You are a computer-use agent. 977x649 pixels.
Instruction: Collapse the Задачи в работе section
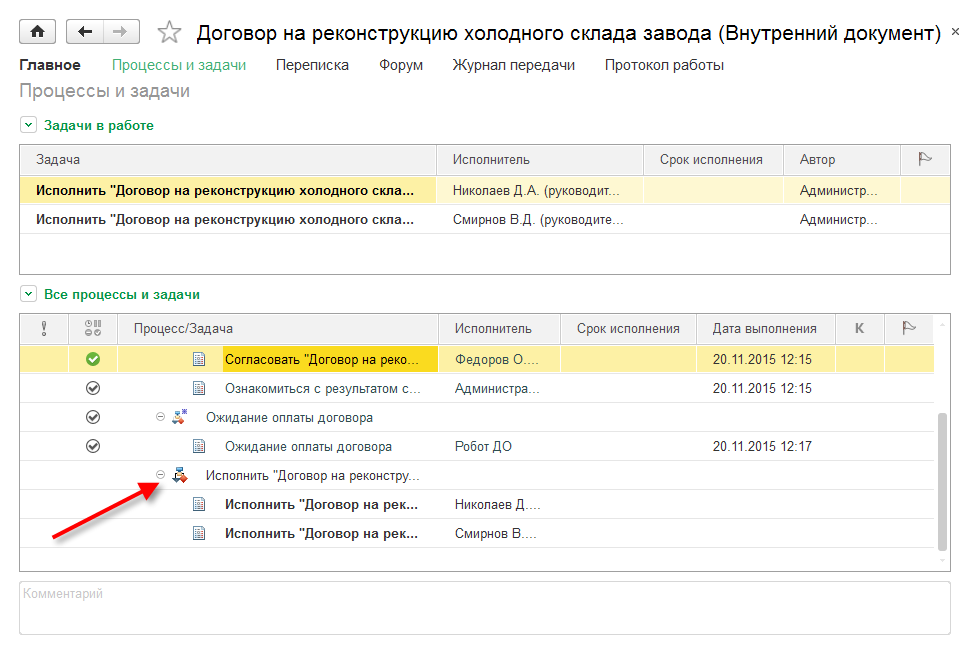28,125
